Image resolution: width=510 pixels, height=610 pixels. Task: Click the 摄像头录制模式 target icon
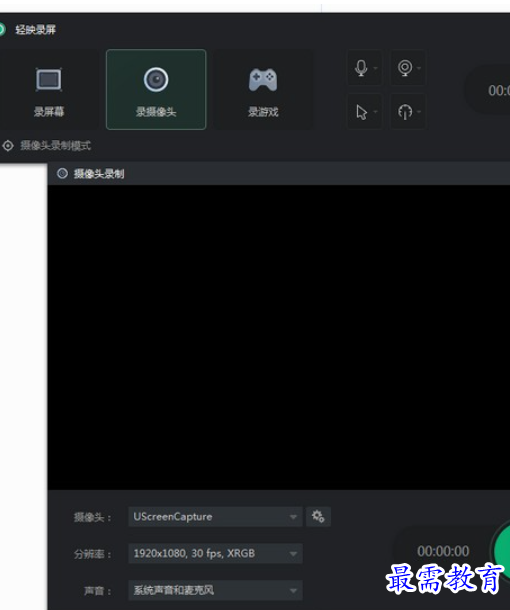click(x=8, y=146)
